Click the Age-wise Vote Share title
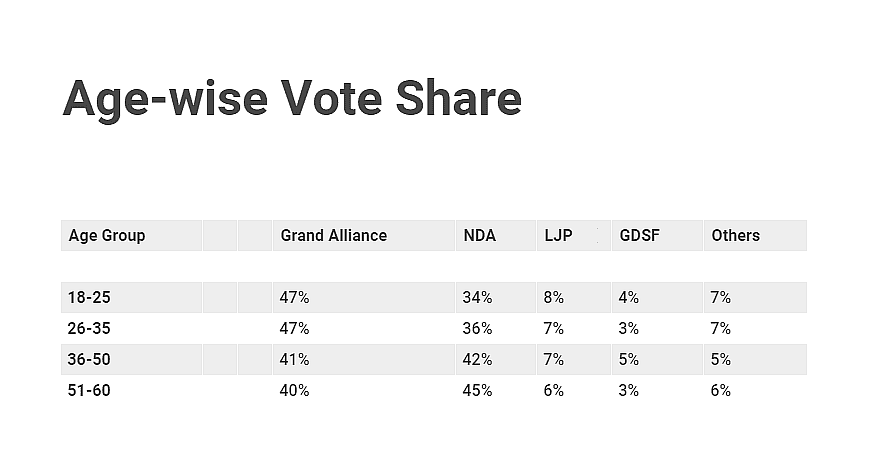The height and width of the screenshot is (472, 873). click(292, 99)
